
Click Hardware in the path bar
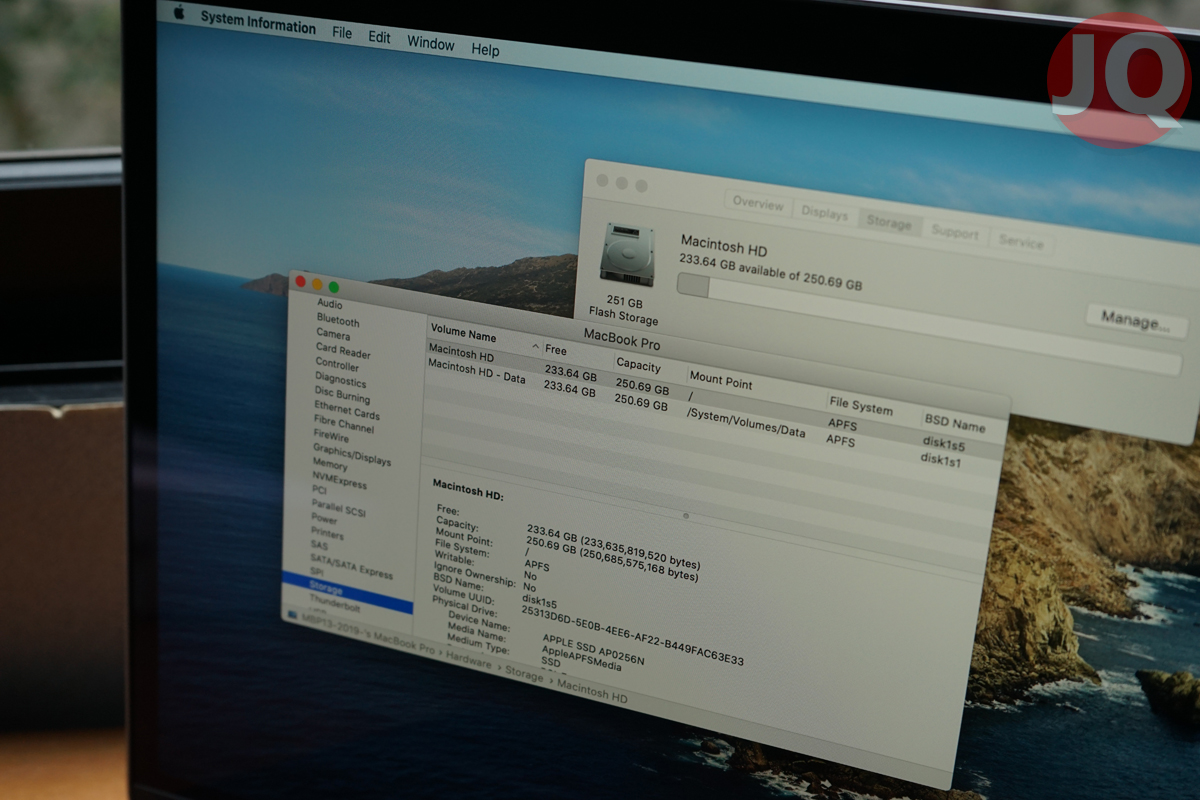coord(469,661)
